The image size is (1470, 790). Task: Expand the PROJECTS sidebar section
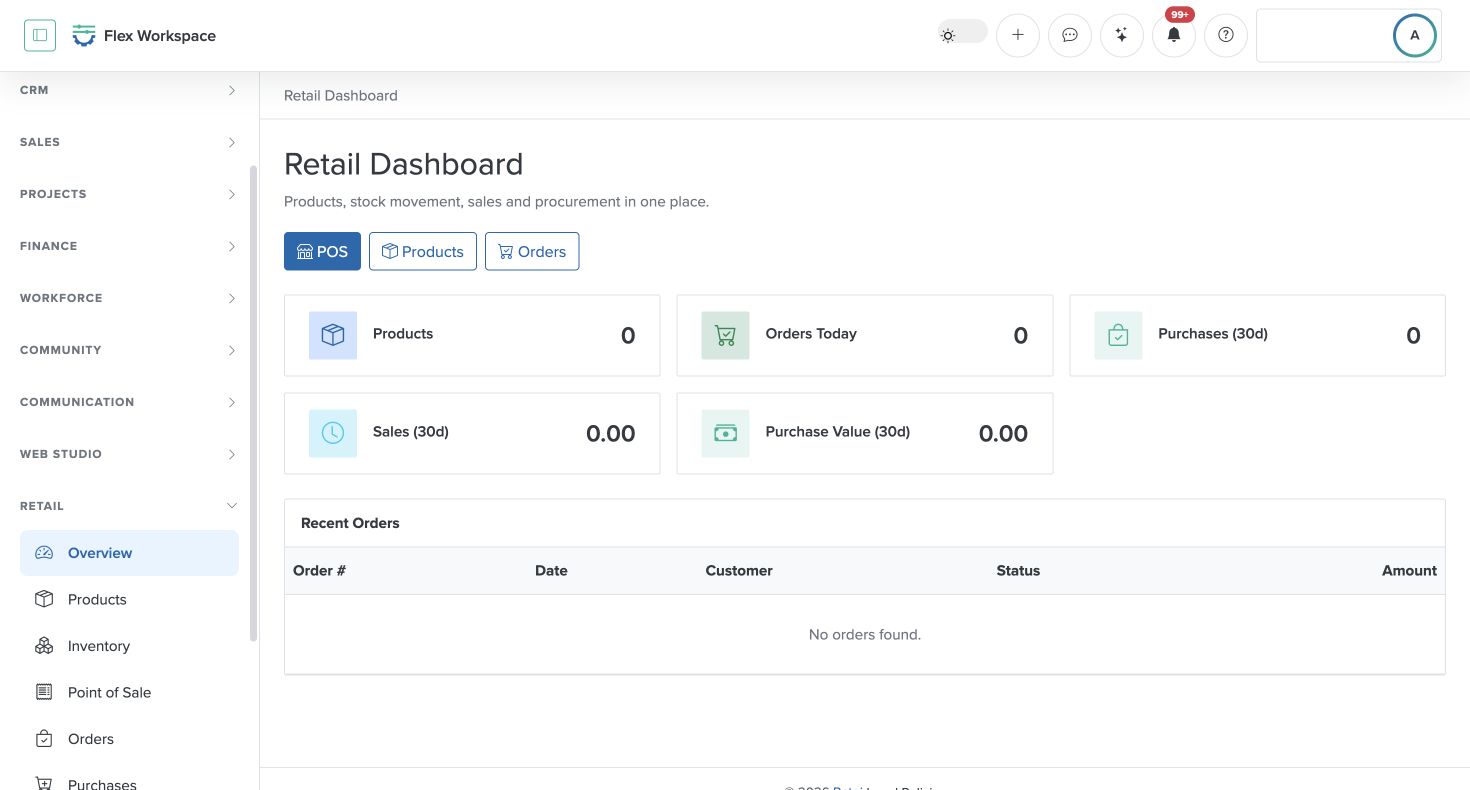point(129,194)
